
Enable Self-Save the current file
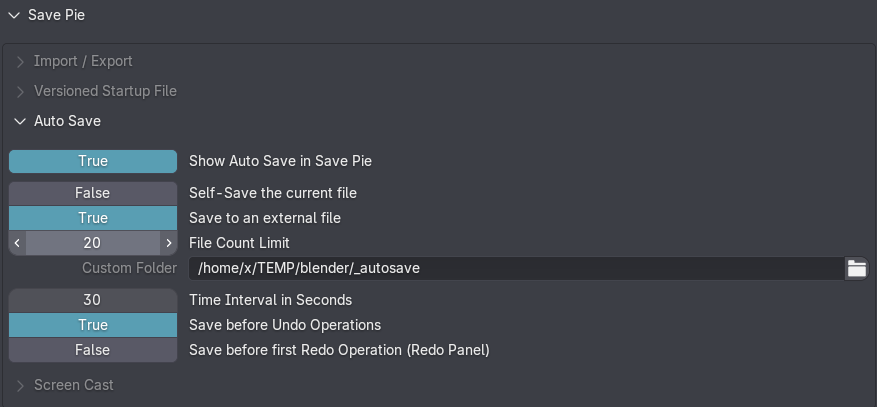tap(93, 193)
